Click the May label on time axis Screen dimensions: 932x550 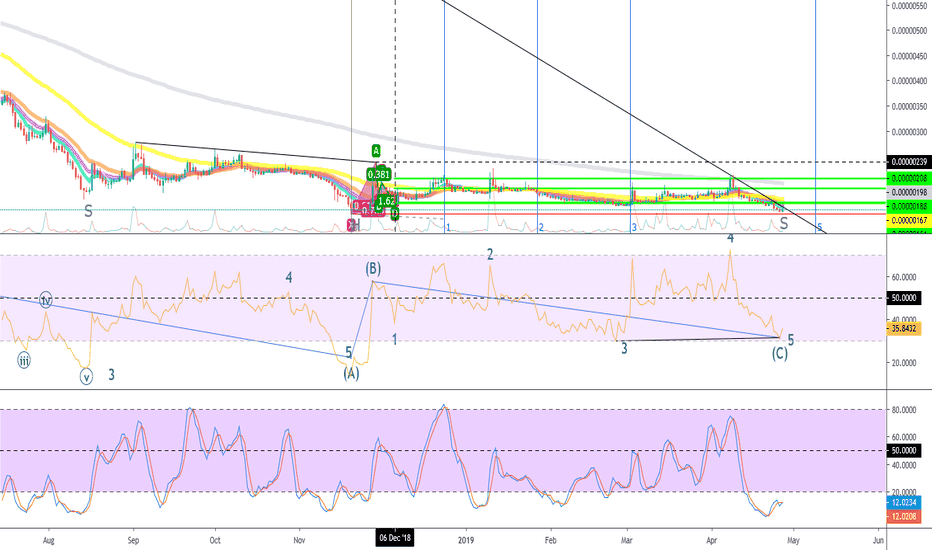(793, 540)
